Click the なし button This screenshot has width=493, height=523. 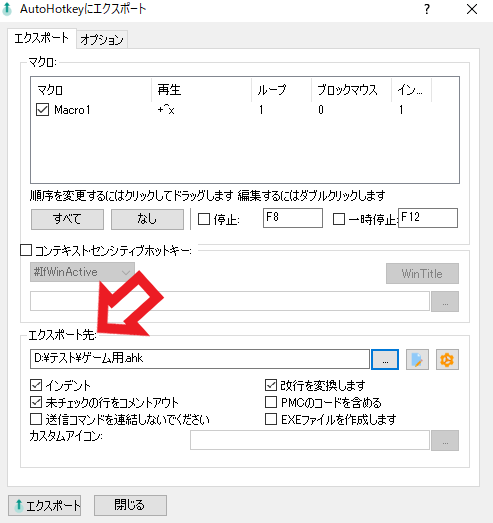click(x=147, y=219)
